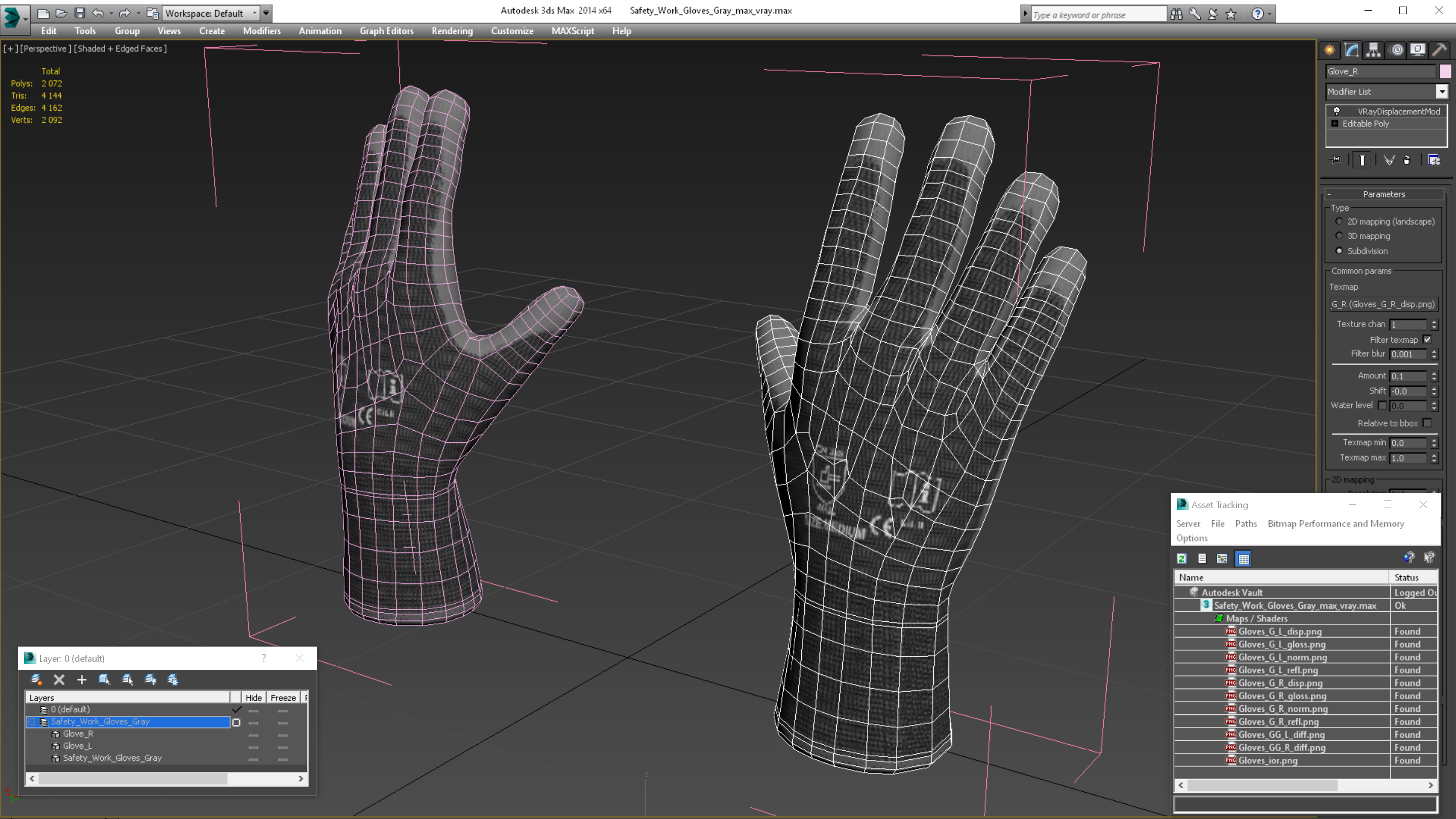1456x819 pixels.
Task: Select Gloves_ior.png in asset list
Action: (1267, 761)
